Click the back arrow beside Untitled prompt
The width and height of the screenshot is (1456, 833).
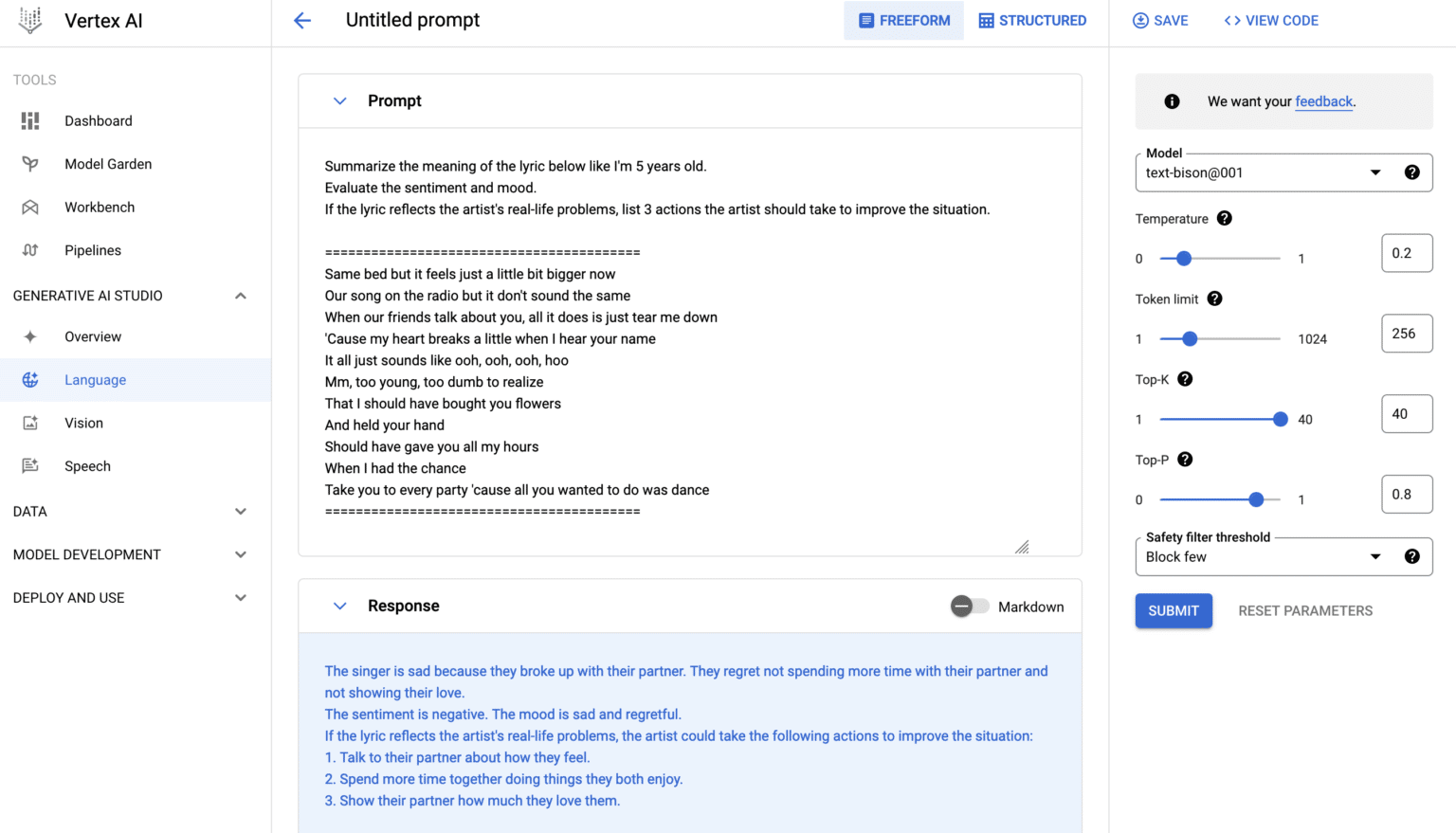[302, 21]
